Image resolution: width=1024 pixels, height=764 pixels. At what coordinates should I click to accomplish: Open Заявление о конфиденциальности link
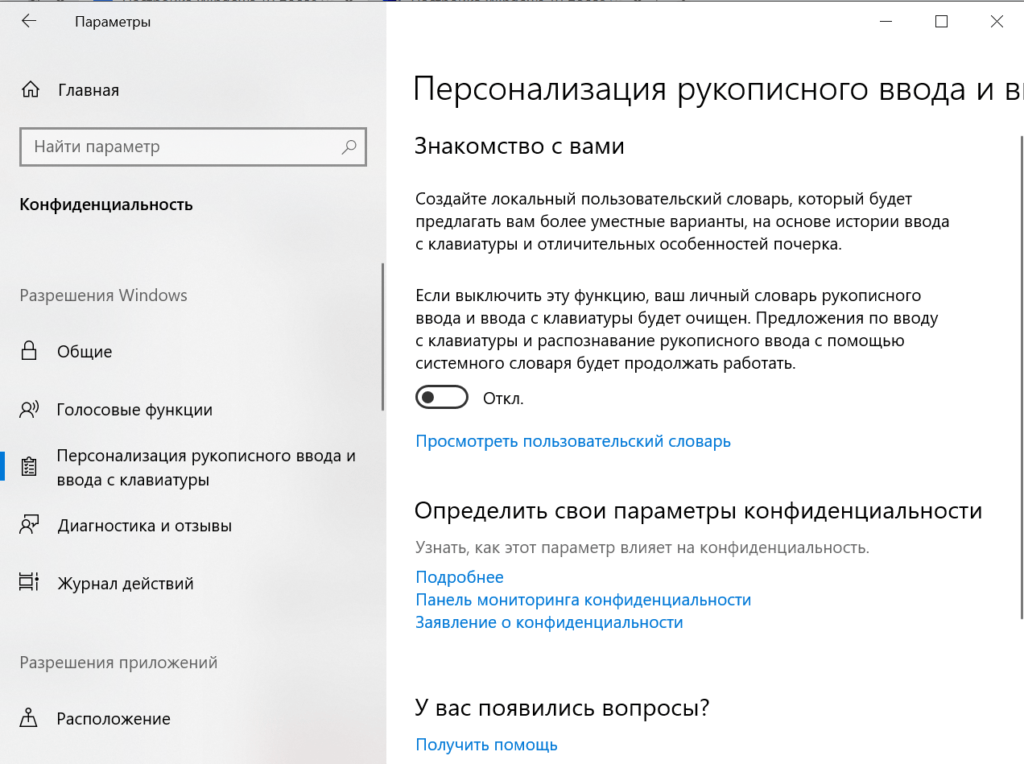[549, 622]
